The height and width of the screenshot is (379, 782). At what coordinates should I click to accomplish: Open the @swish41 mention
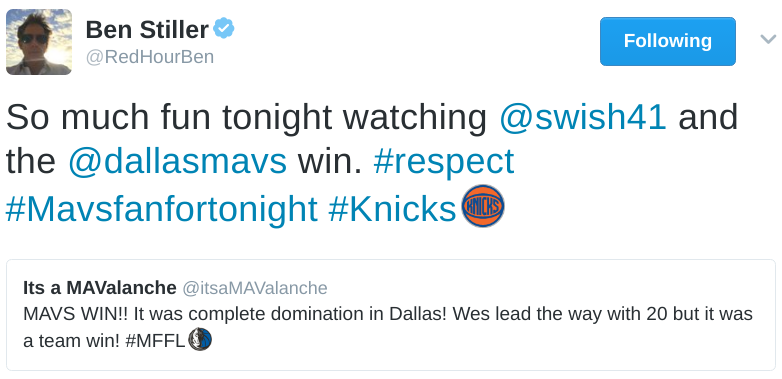click(x=583, y=117)
